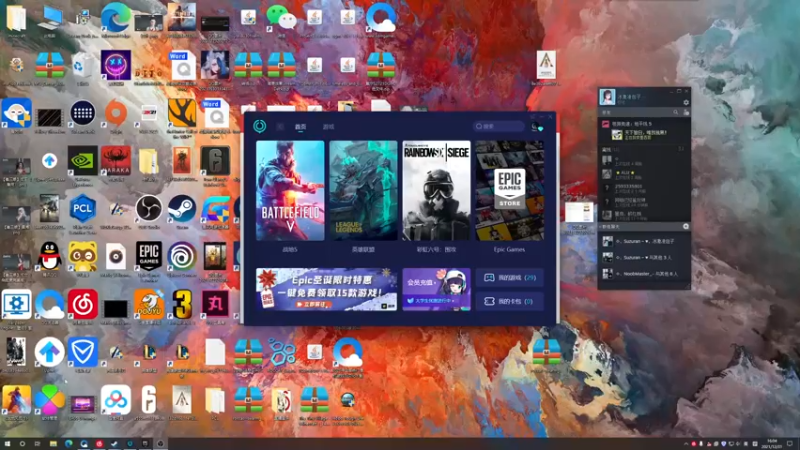Select the NVIDIA GeForce Experience desktop icon
Image resolution: width=800 pixels, height=450 pixels.
[83, 164]
